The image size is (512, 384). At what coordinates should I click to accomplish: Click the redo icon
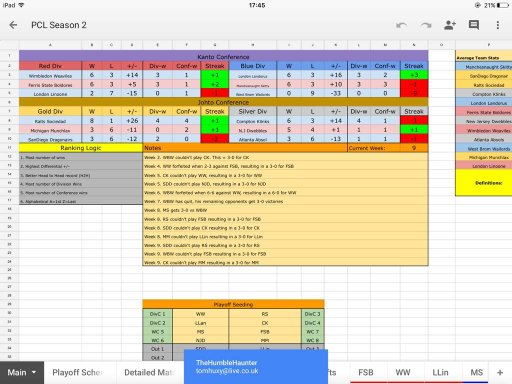pos(426,25)
